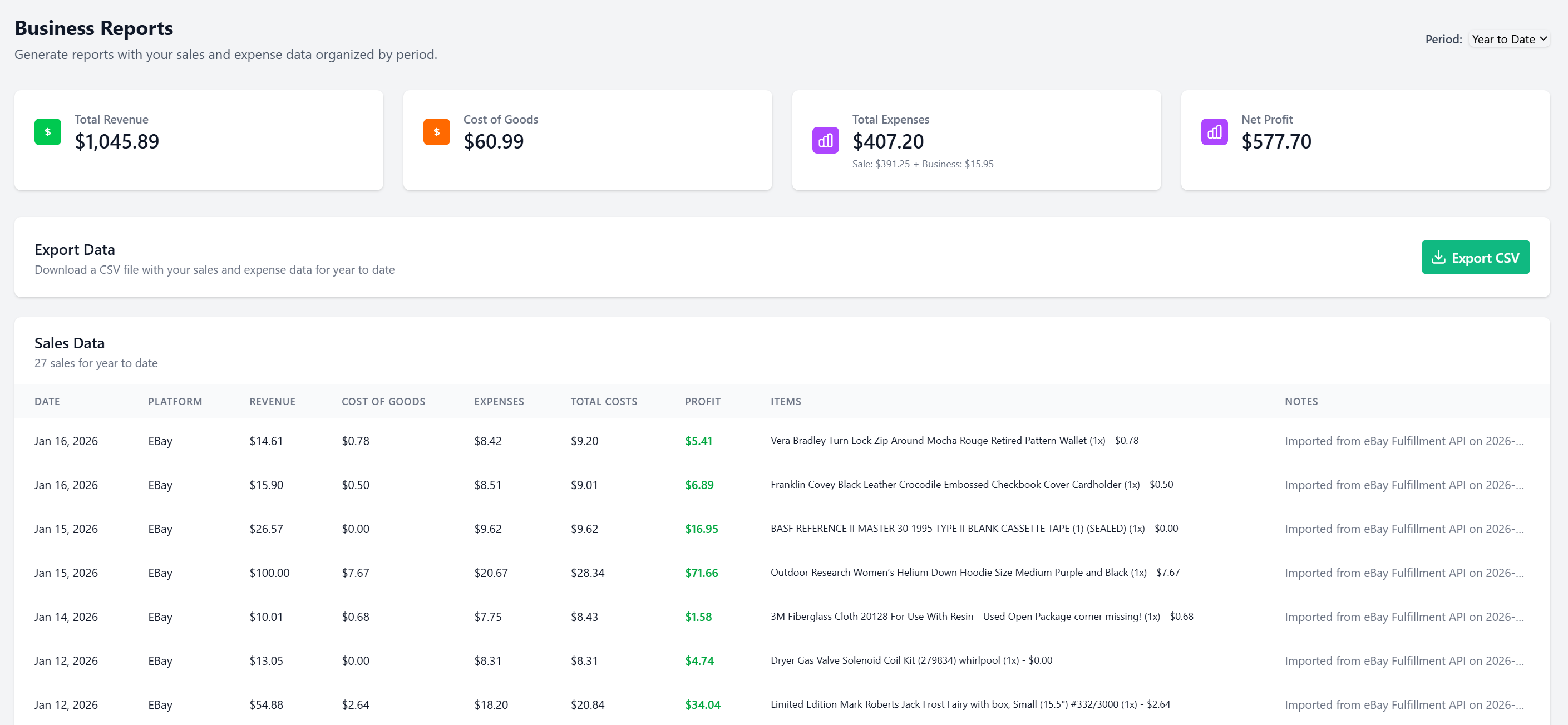Click the download icon inside the Export CSV button
Image resolution: width=1568 pixels, height=725 pixels.
(x=1439, y=257)
